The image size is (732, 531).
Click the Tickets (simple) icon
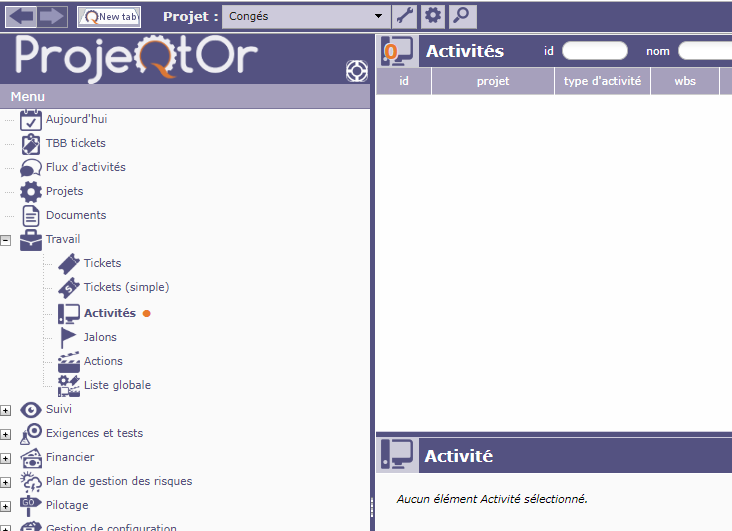69,288
